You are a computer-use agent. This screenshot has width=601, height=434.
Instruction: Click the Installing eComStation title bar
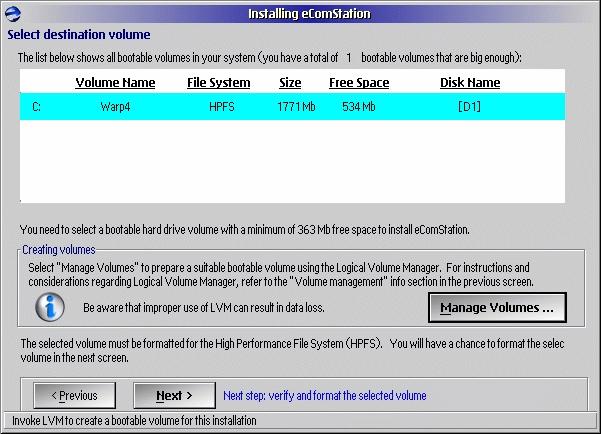point(308,13)
